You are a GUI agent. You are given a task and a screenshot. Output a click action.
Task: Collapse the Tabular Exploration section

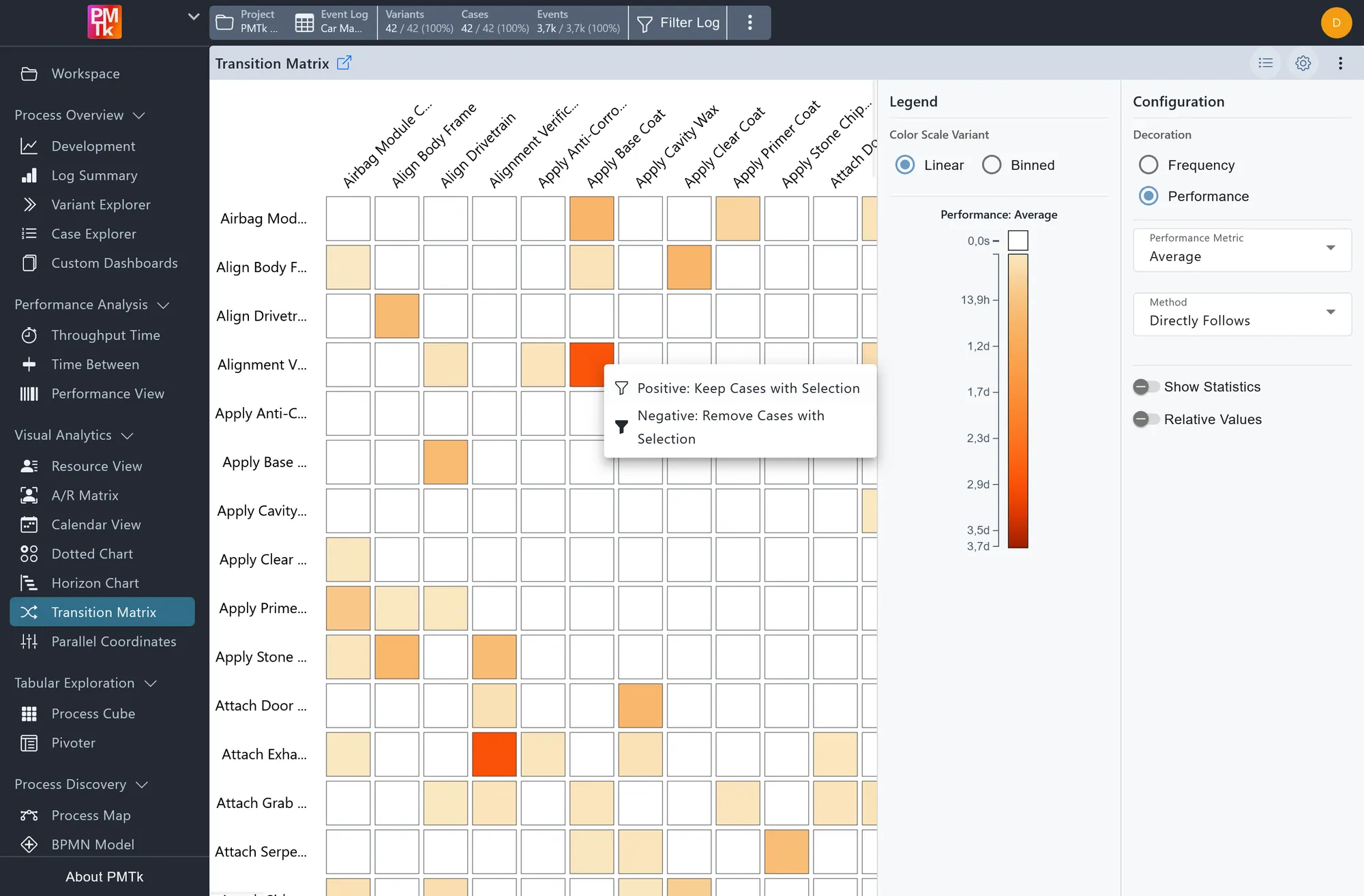tap(85, 683)
